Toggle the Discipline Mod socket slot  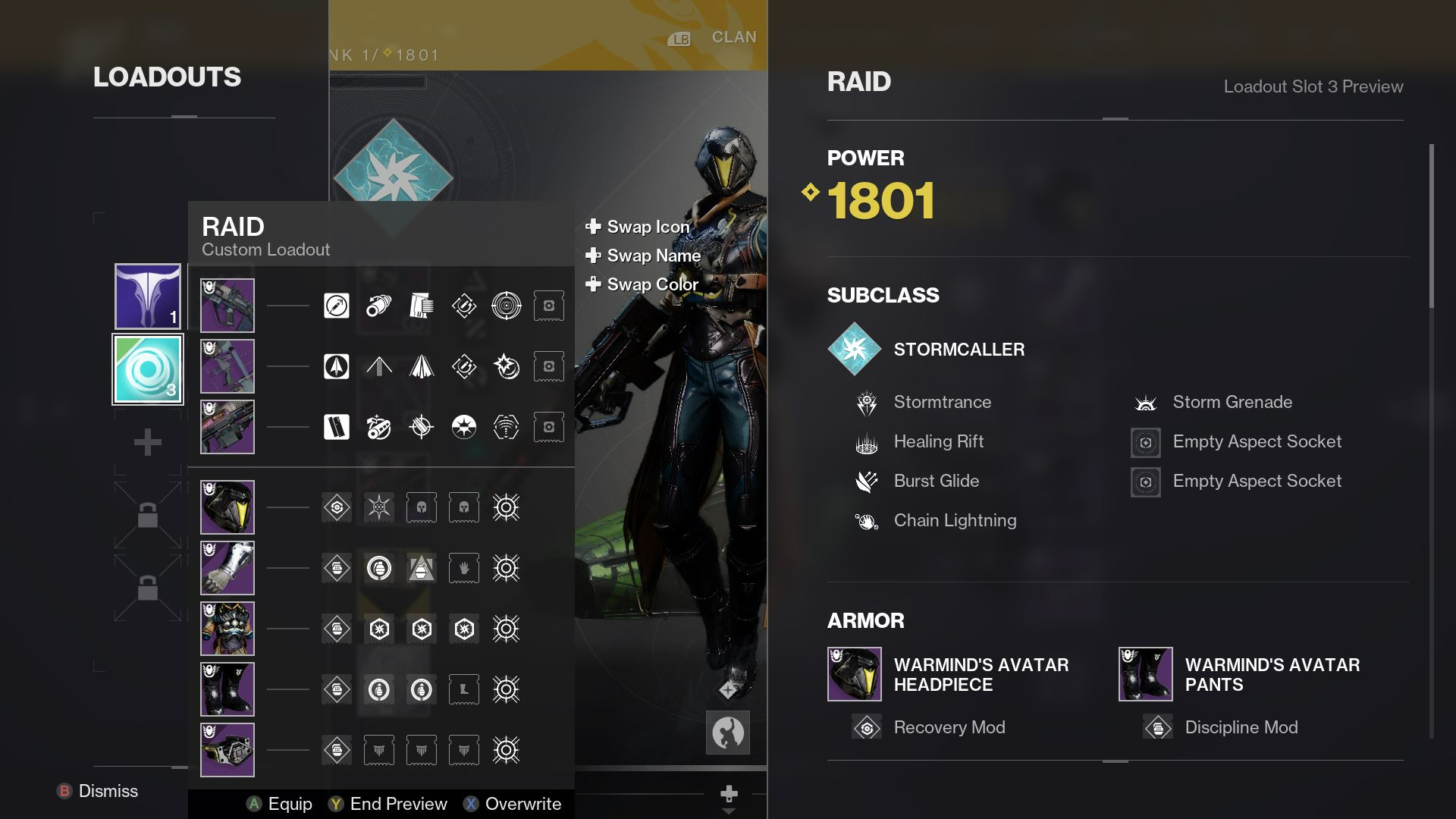pos(1156,727)
